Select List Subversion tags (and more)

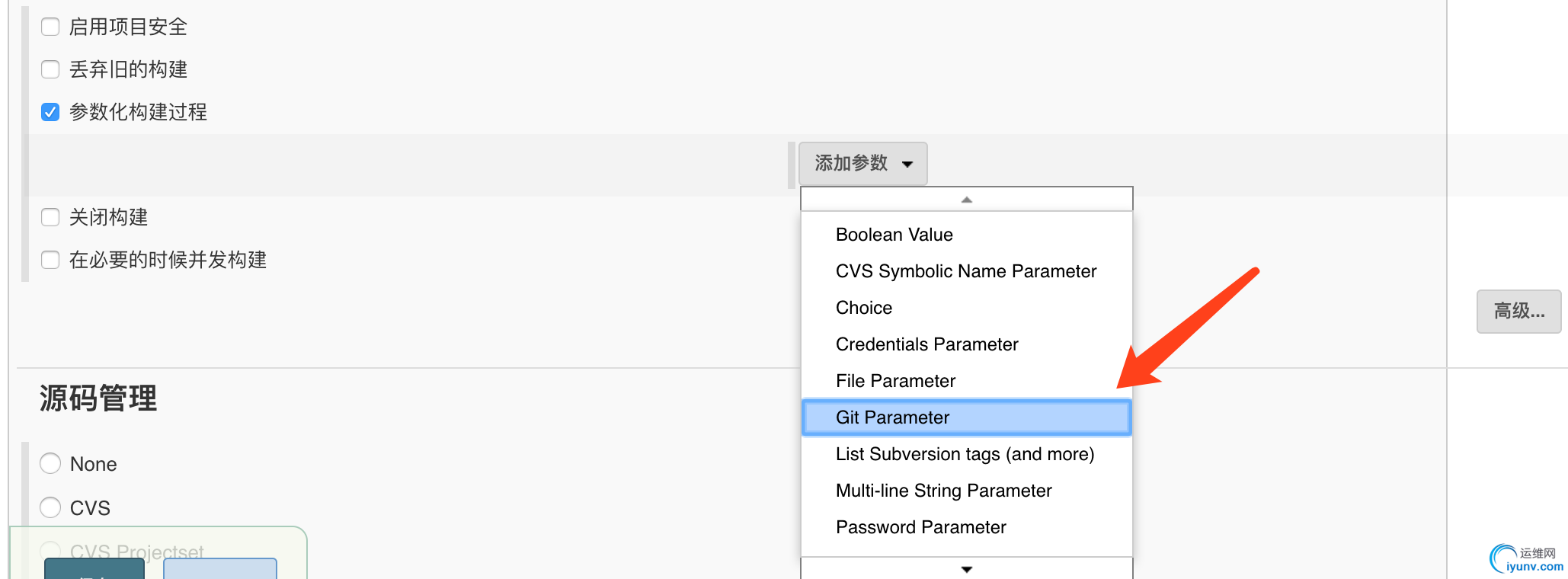(x=965, y=454)
